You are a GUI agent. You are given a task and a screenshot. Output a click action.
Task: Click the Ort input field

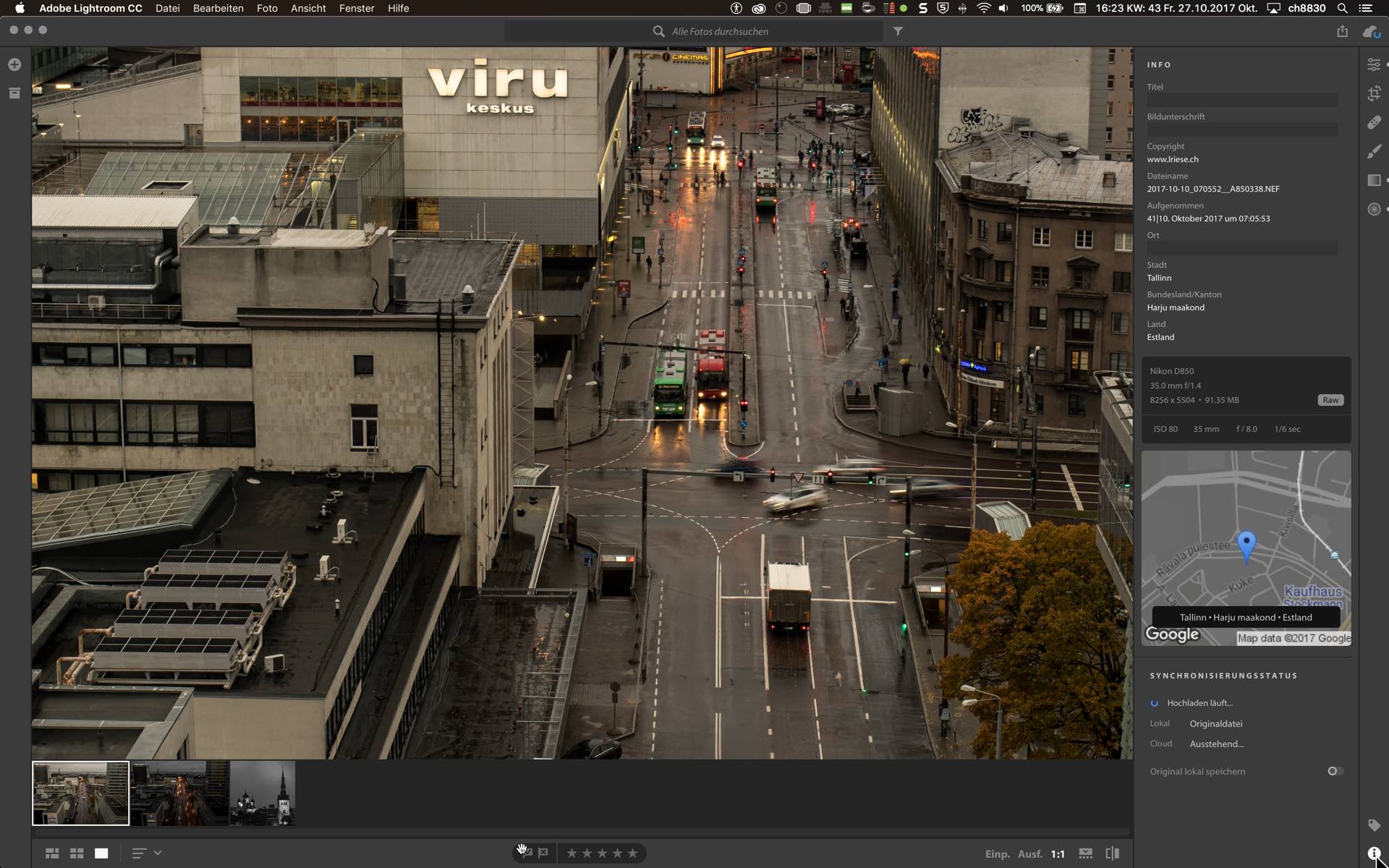(x=1241, y=248)
